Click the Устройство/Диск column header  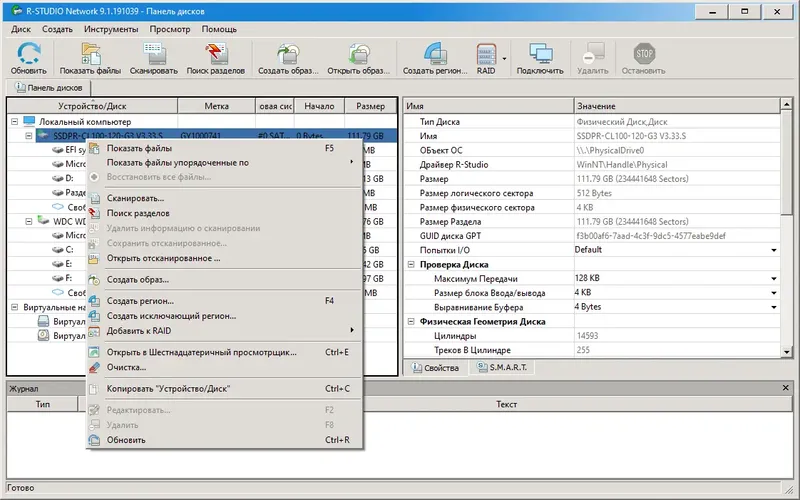click(x=92, y=106)
